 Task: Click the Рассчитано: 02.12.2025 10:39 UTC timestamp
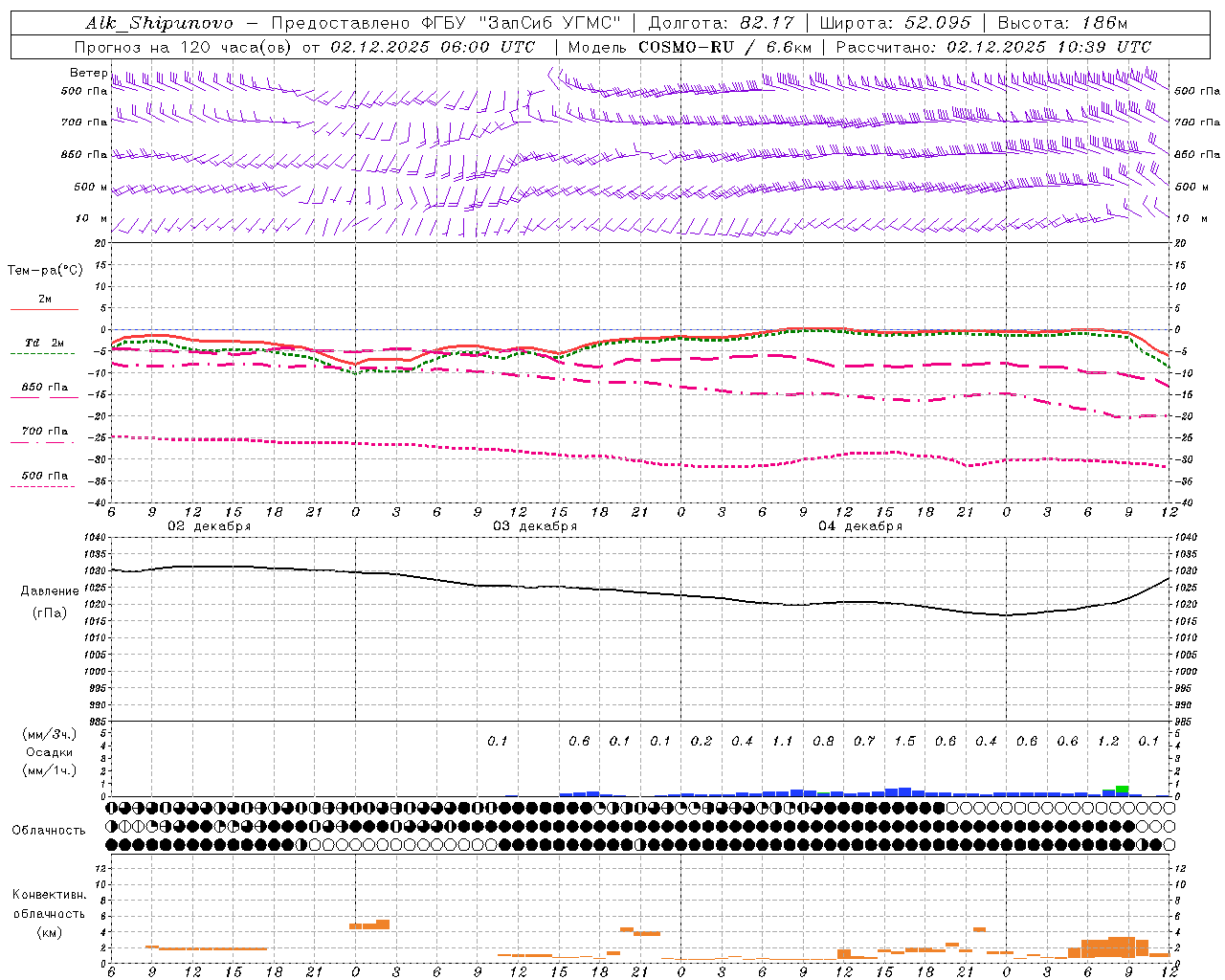pos(993,47)
